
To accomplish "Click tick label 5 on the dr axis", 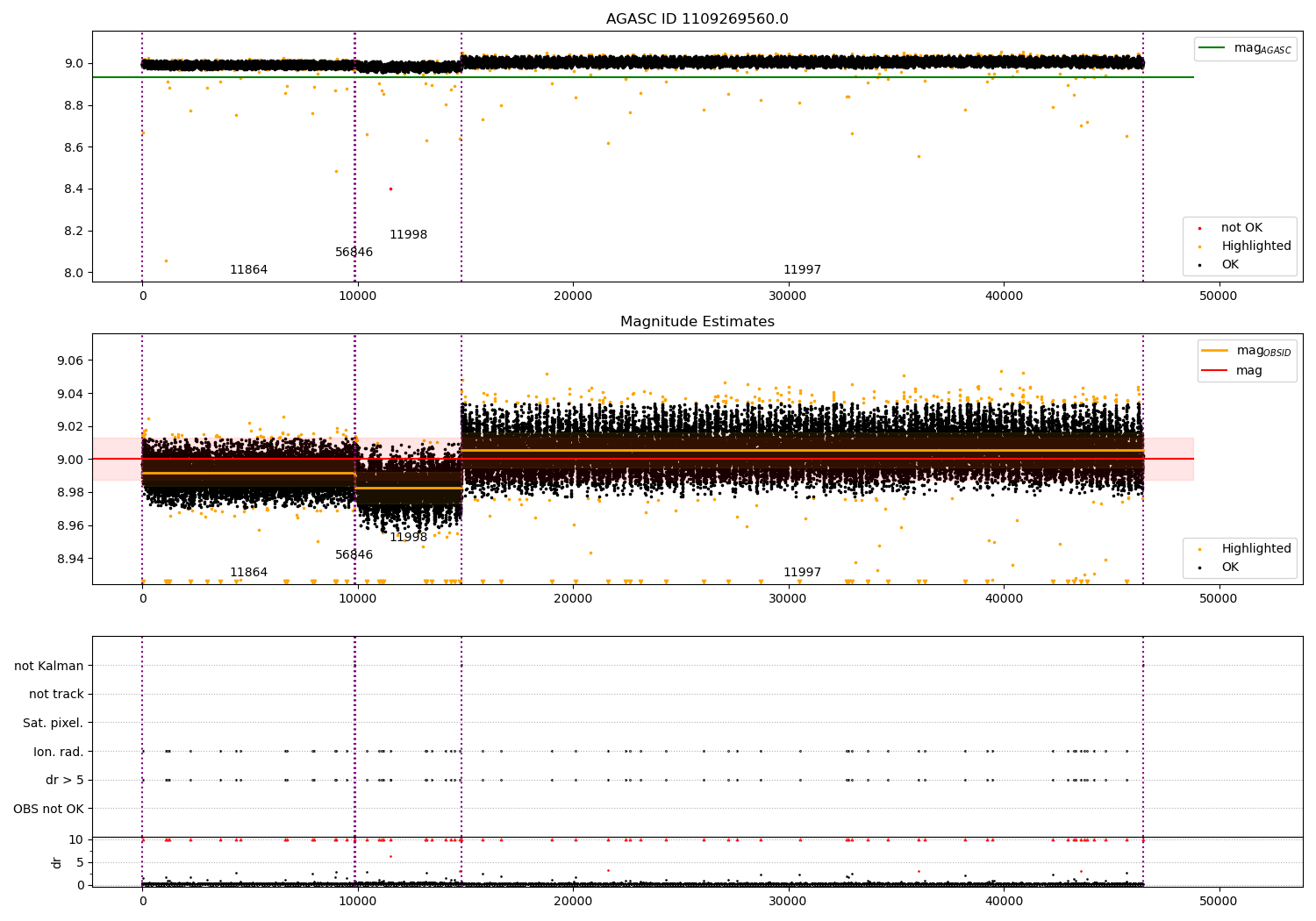I will (x=81, y=862).
